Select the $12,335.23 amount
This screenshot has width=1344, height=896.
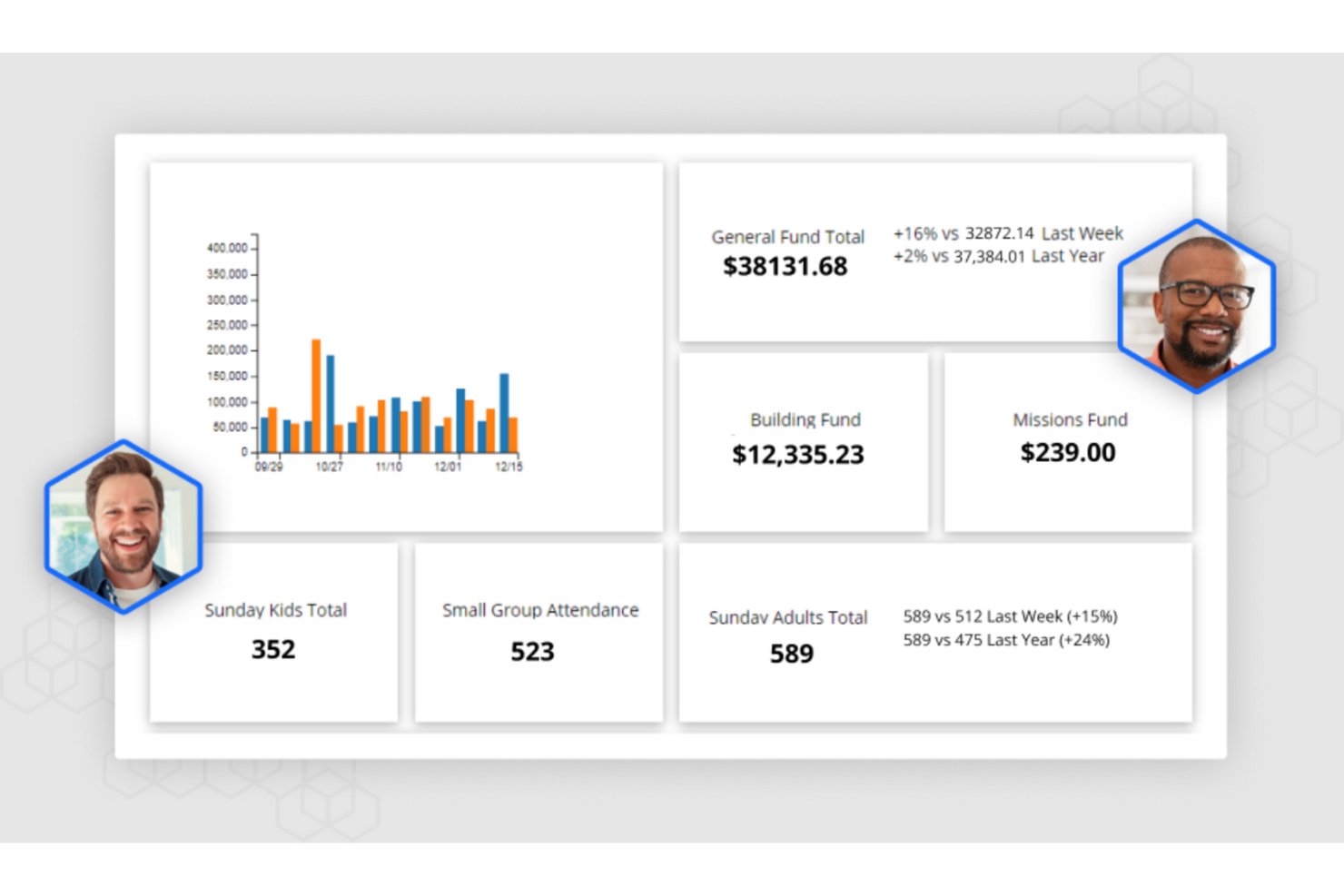(797, 454)
